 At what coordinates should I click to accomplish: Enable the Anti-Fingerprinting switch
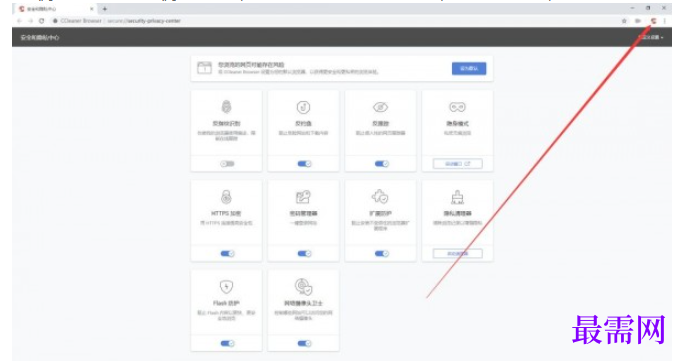(227, 164)
